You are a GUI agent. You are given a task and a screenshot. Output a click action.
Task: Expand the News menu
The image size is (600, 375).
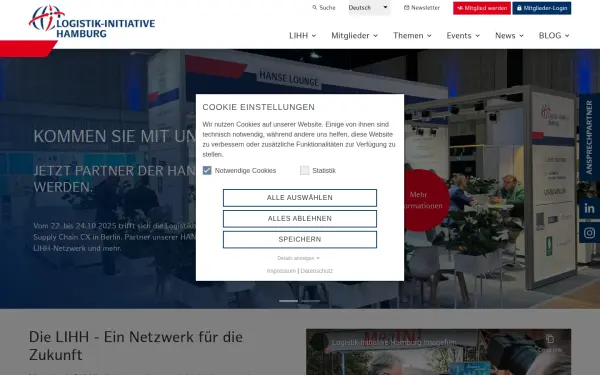(x=509, y=36)
